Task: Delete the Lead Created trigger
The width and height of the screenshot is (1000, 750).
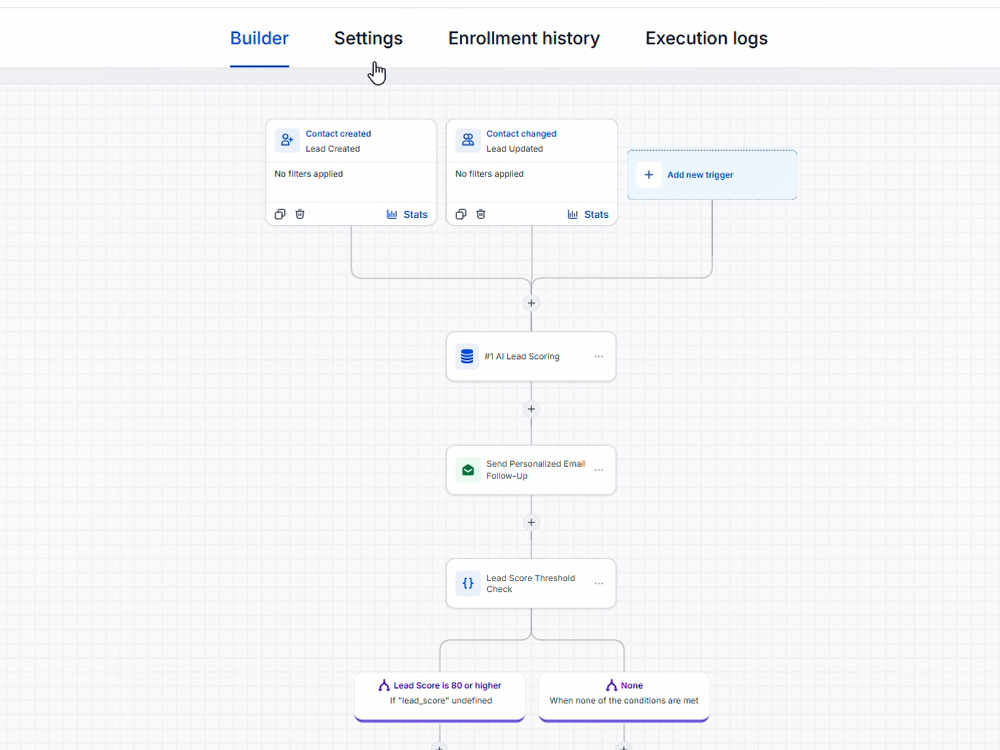Action: 300,214
